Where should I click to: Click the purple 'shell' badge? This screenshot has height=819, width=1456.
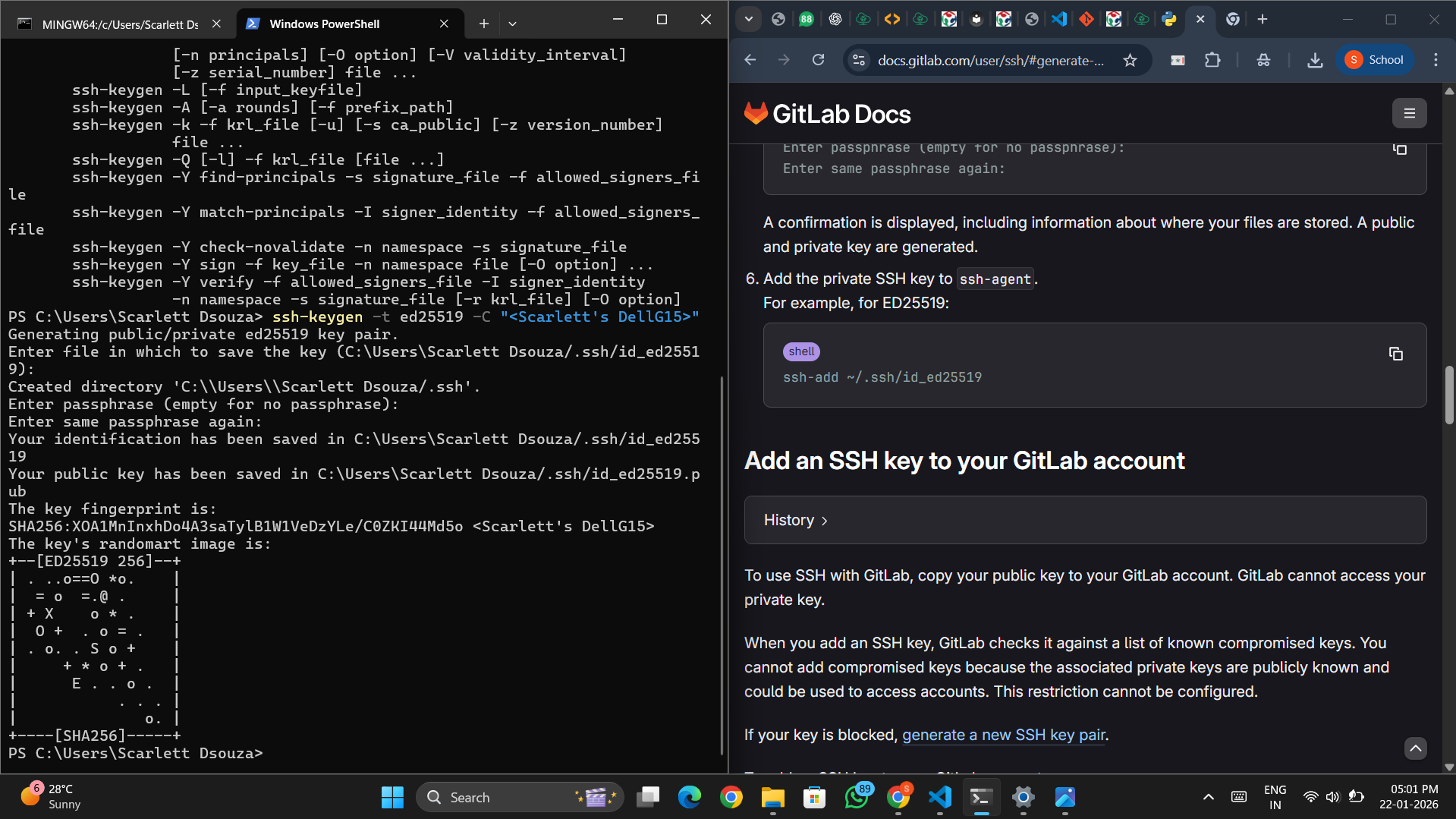pyautogui.click(x=801, y=351)
